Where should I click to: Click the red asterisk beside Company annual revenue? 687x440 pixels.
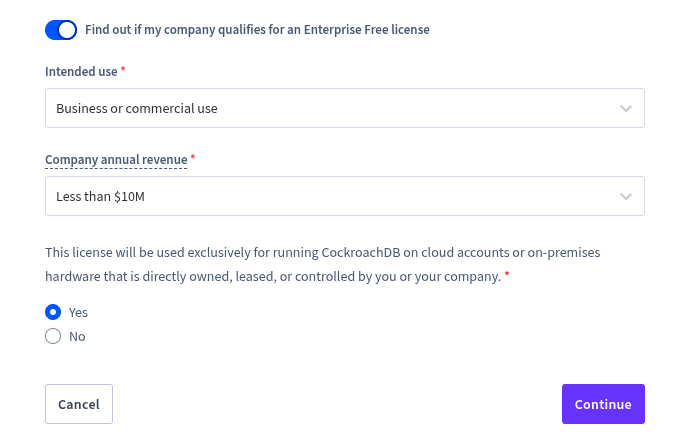[193, 157]
